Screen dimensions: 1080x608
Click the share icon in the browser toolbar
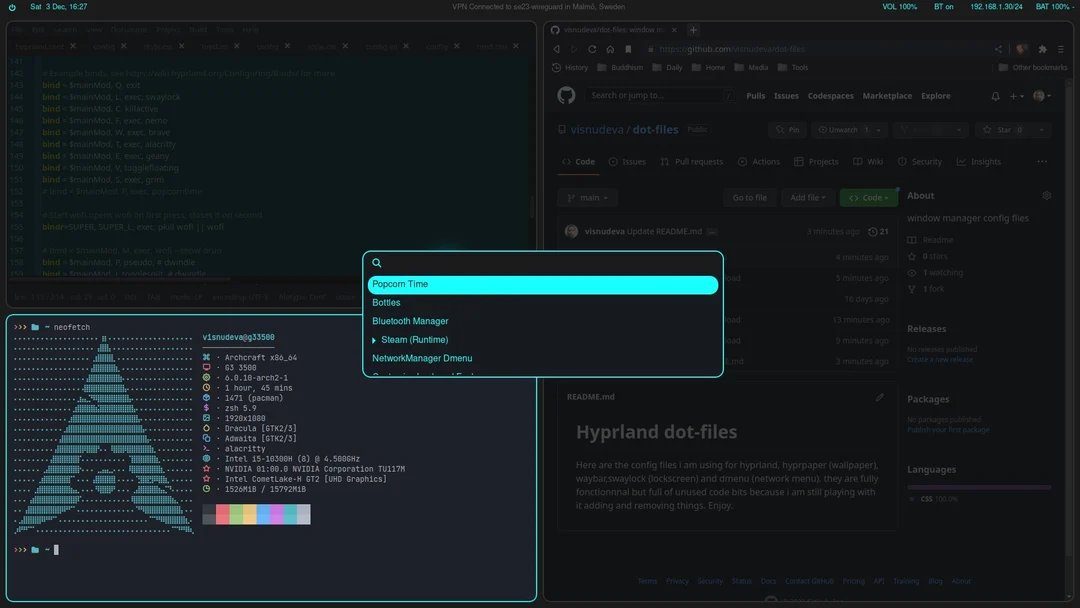998,49
